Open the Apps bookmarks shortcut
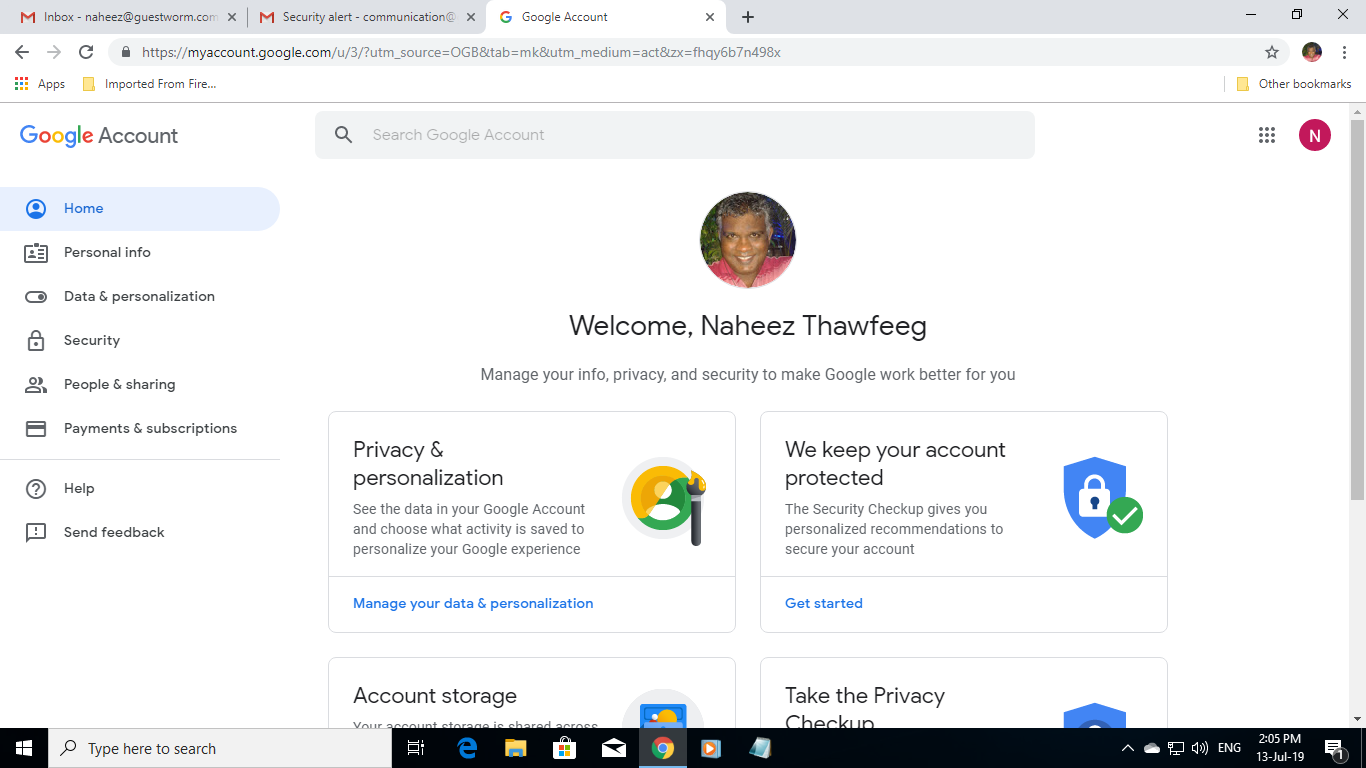The height and width of the screenshot is (768, 1366). click(40, 84)
